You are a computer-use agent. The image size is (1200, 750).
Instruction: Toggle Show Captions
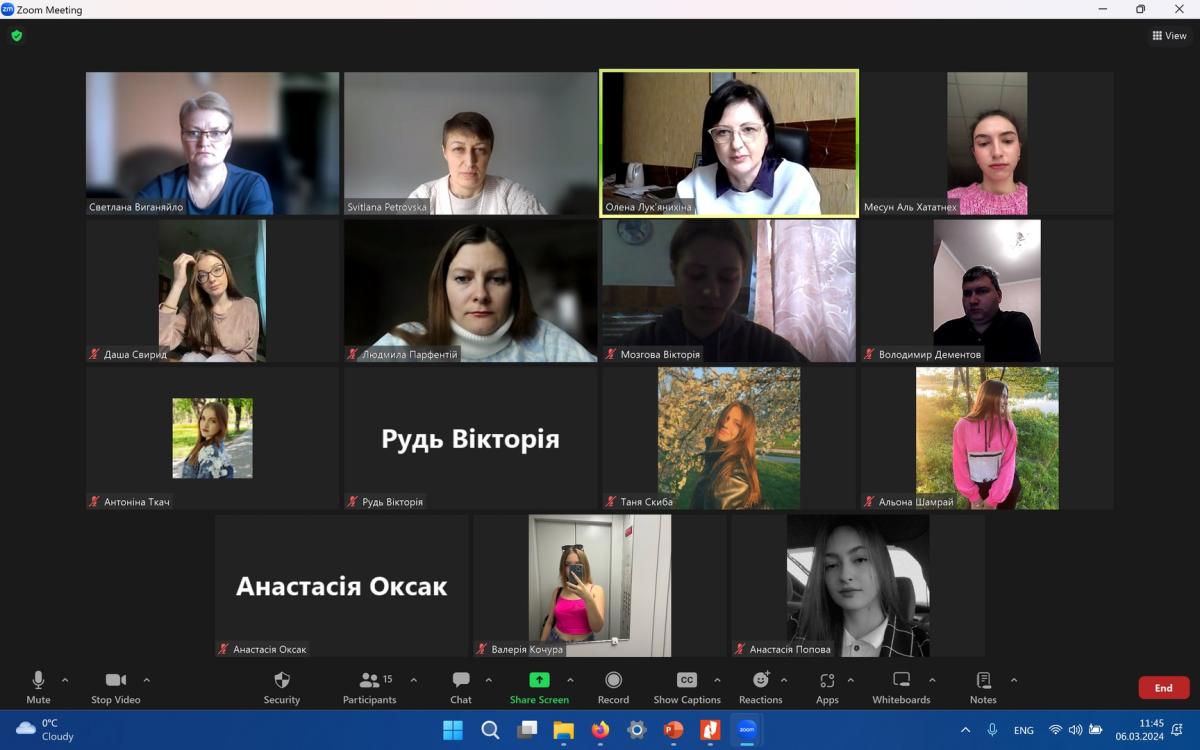(x=687, y=686)
